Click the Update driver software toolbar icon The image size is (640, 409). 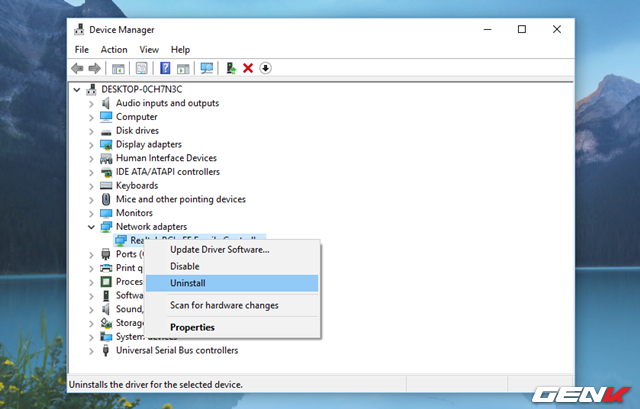pyautogui.click(x=231, y=68)
